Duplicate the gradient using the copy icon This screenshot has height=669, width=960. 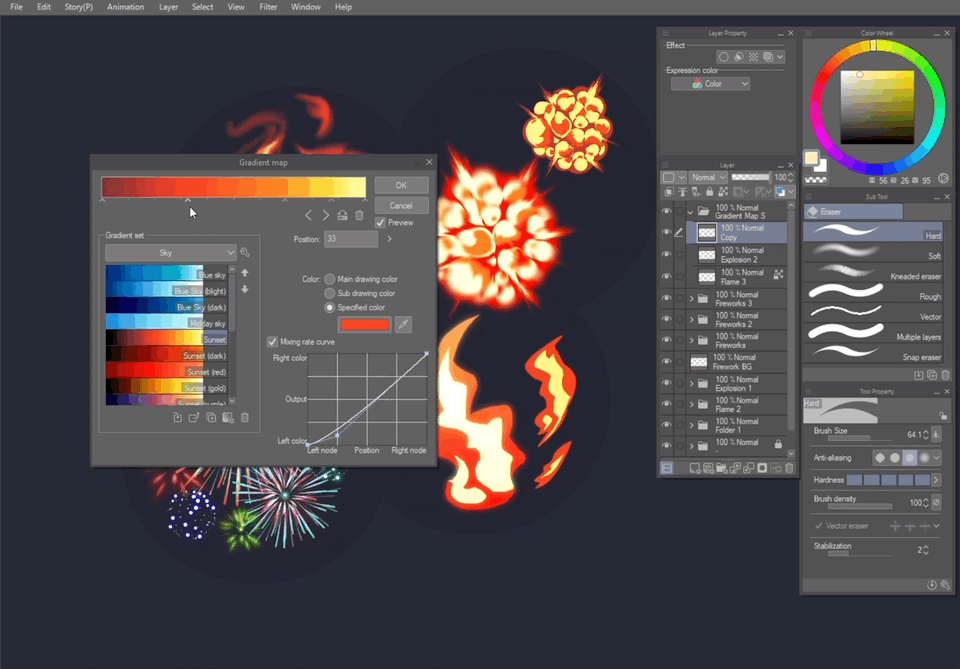click(211, 417)
